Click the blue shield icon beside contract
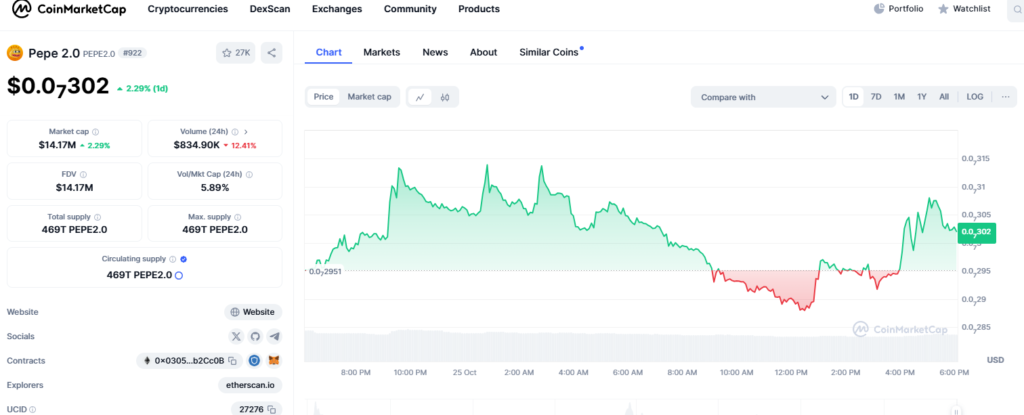Viewport: 1024px width, 415px height. pyautogui.click(x=255, y=361)
